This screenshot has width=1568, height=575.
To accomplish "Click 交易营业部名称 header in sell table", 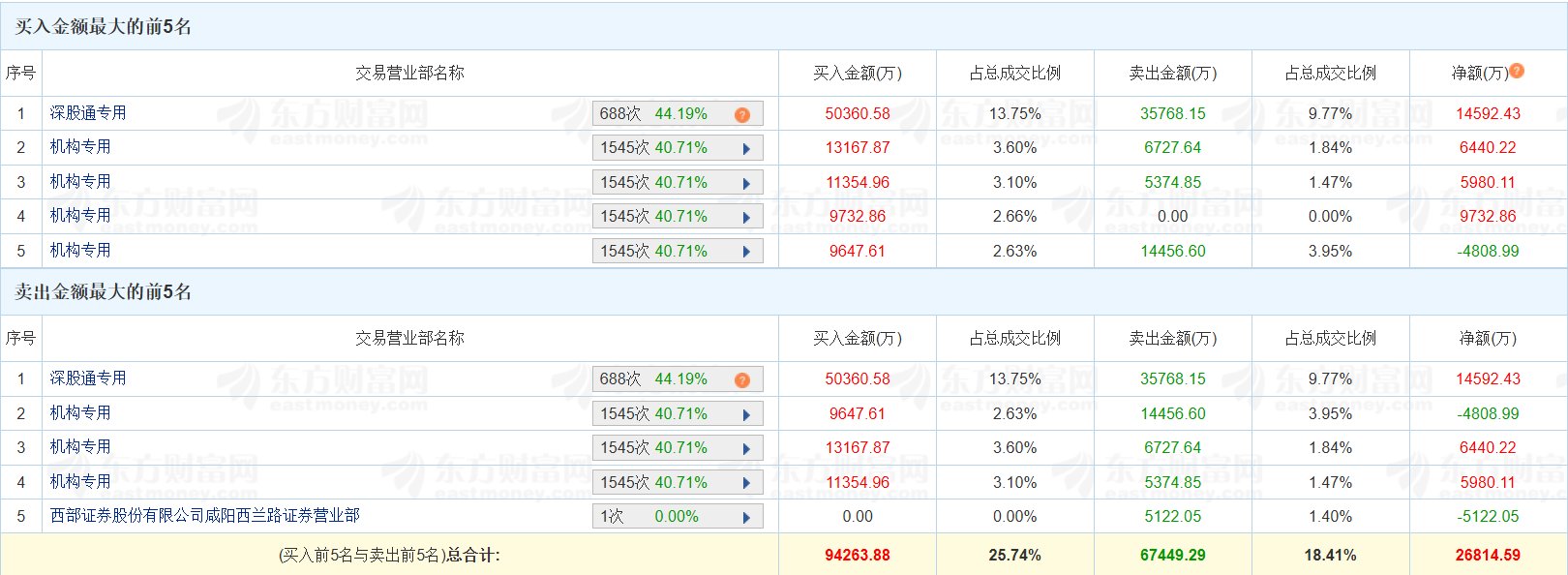I will (409, 339).
